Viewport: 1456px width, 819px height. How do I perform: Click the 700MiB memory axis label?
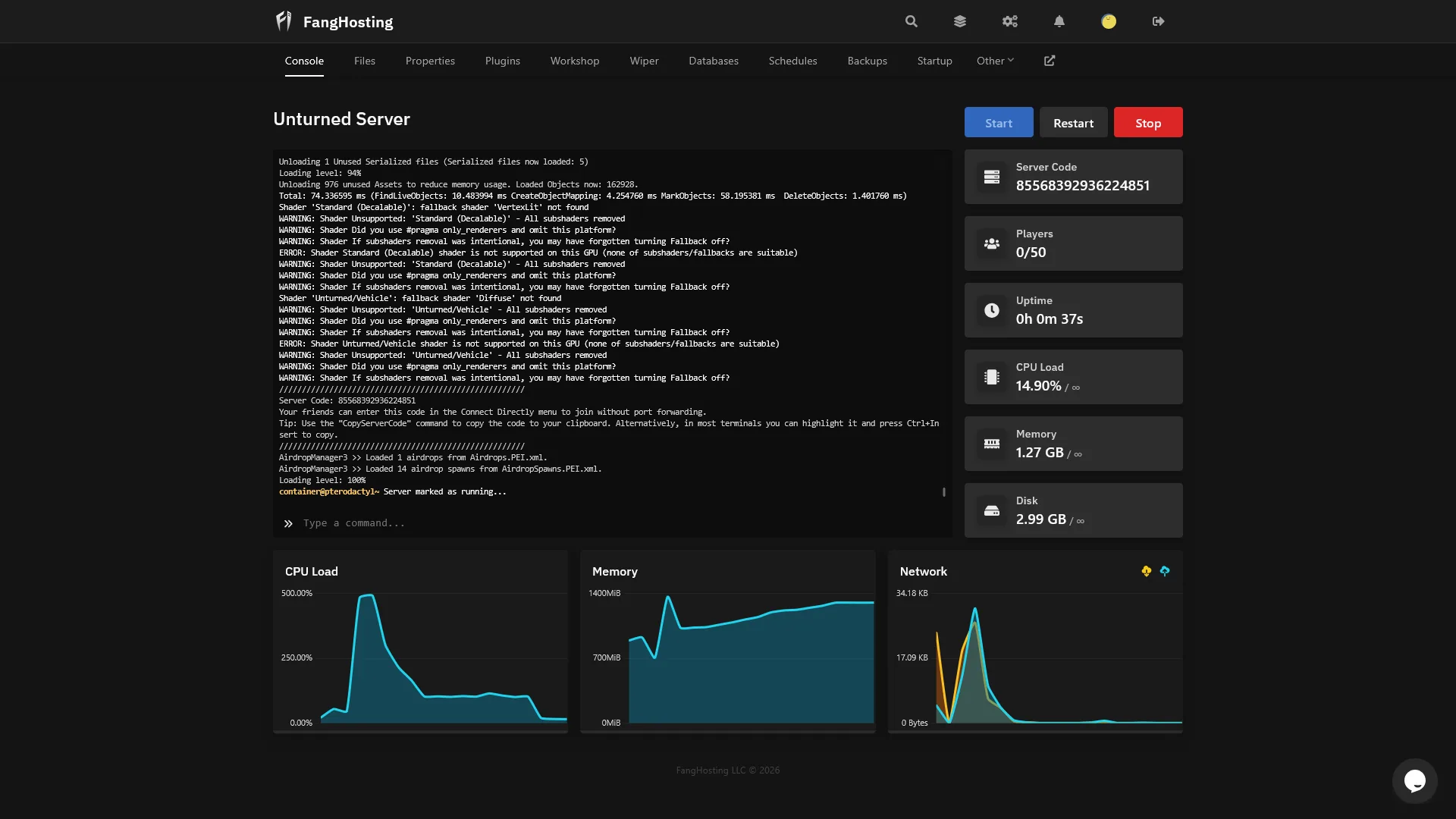[607, 658]
